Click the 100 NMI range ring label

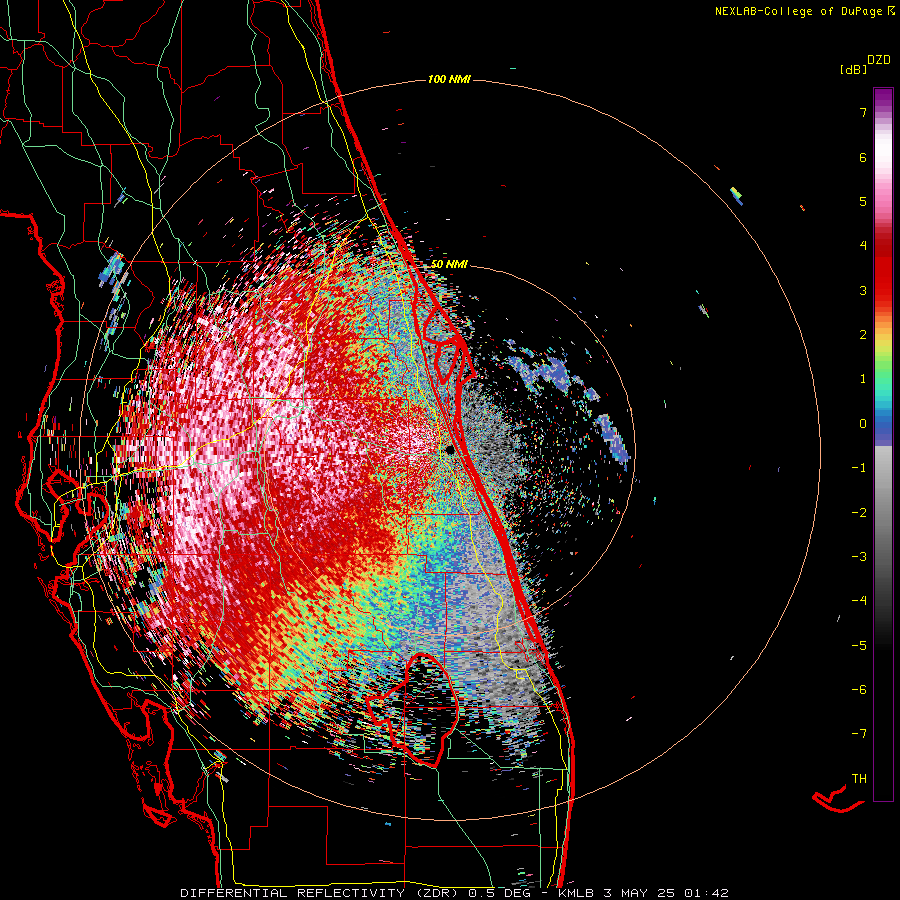pyautogui.click(x=449, y=79)
